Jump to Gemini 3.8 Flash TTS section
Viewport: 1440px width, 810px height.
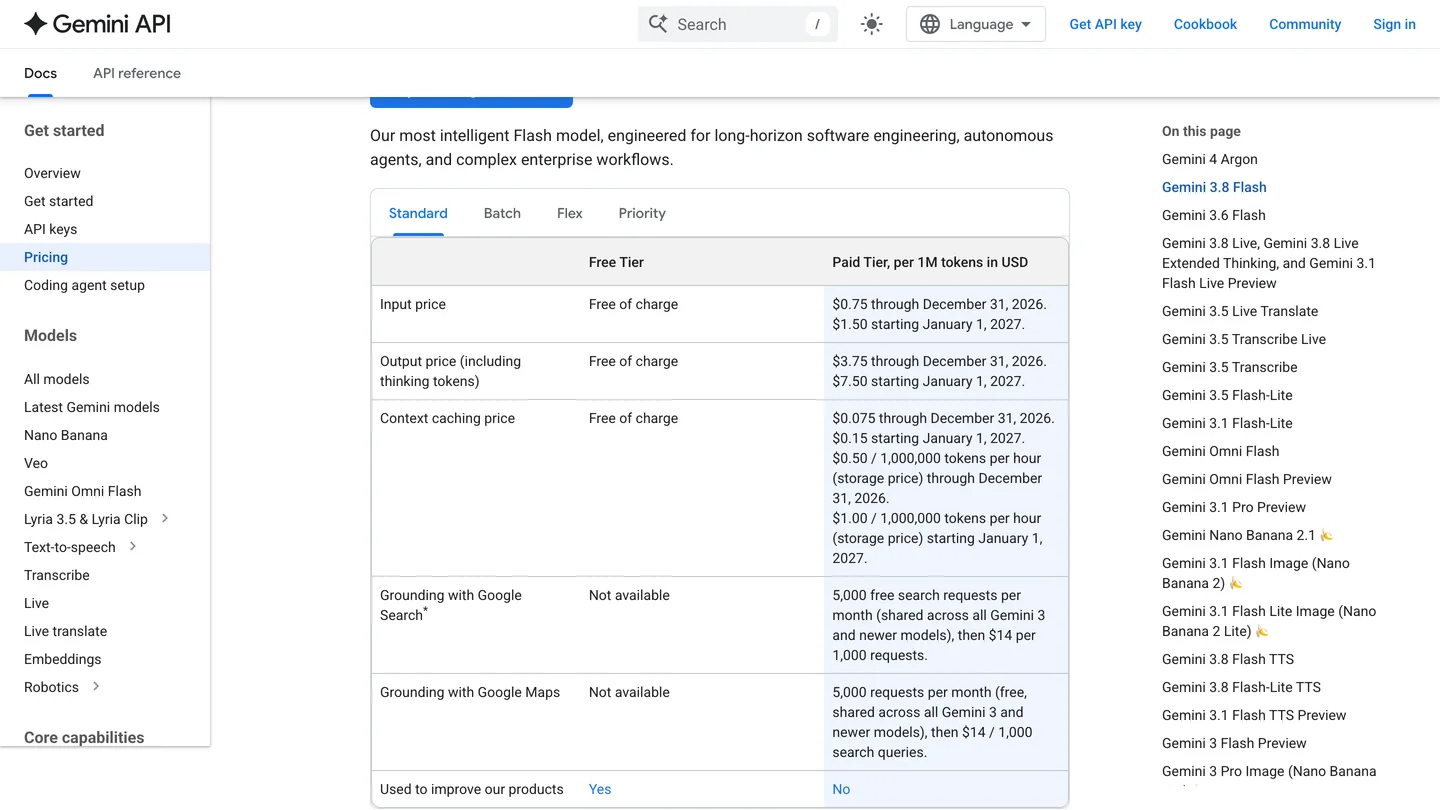pyautogui.click(x=1228, y=659)
